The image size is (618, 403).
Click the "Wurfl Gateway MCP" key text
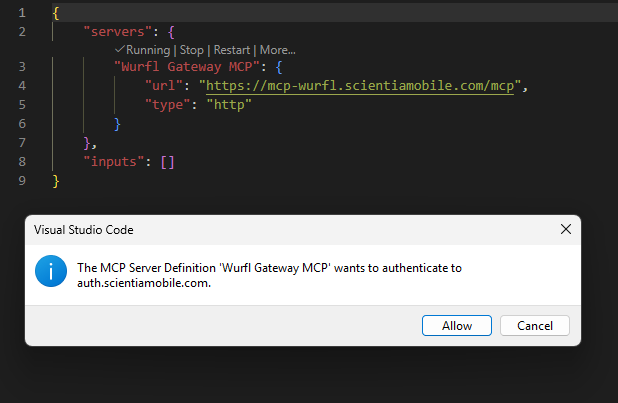coord(187,67)
